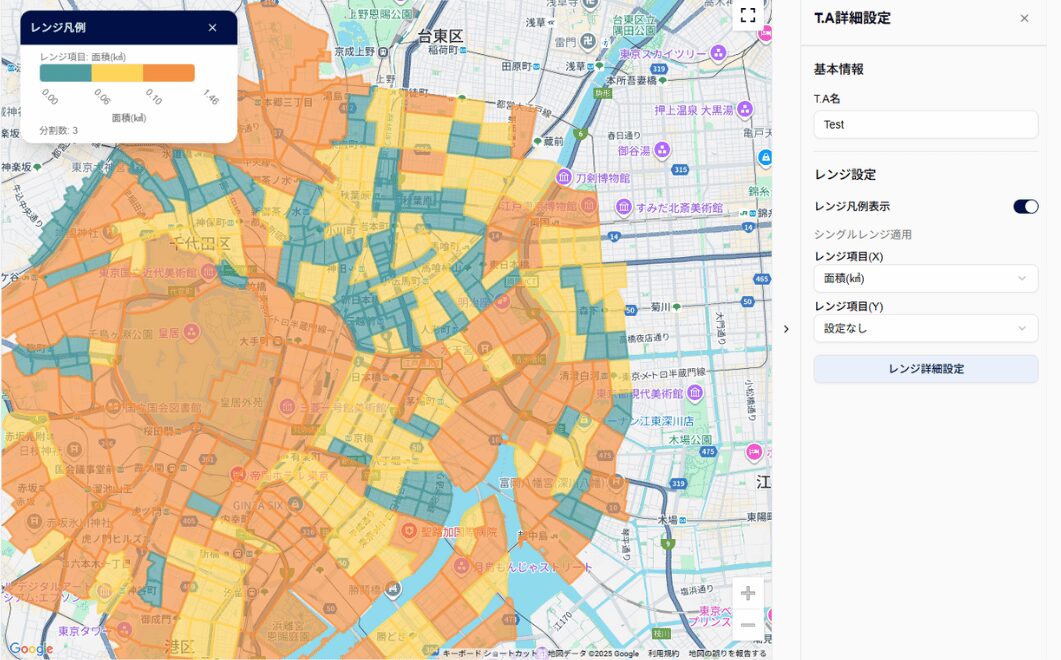The width and height of the screenshot is (1061, 660).
Task: Toggle fullscreen map view
Action: [747, 15]
